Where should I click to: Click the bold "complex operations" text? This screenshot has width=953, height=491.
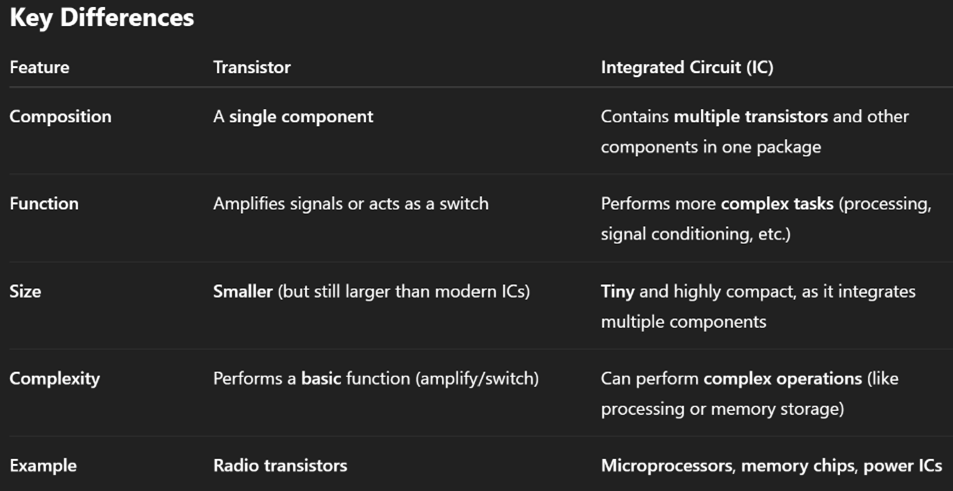click(782, 379)
